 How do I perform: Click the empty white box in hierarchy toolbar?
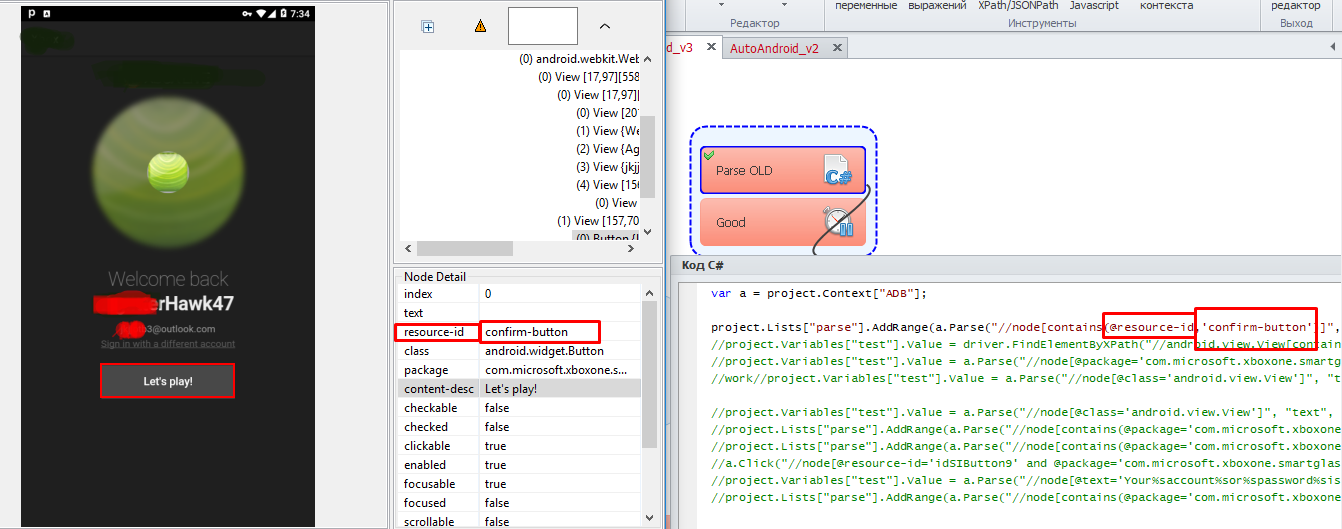point(542,26)
